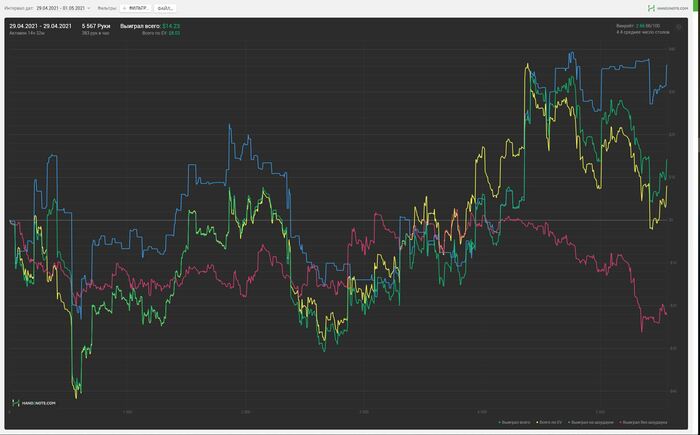Click the '5 567 Руки' hands count text
This screenshot has width=700, height=435.
96,26
